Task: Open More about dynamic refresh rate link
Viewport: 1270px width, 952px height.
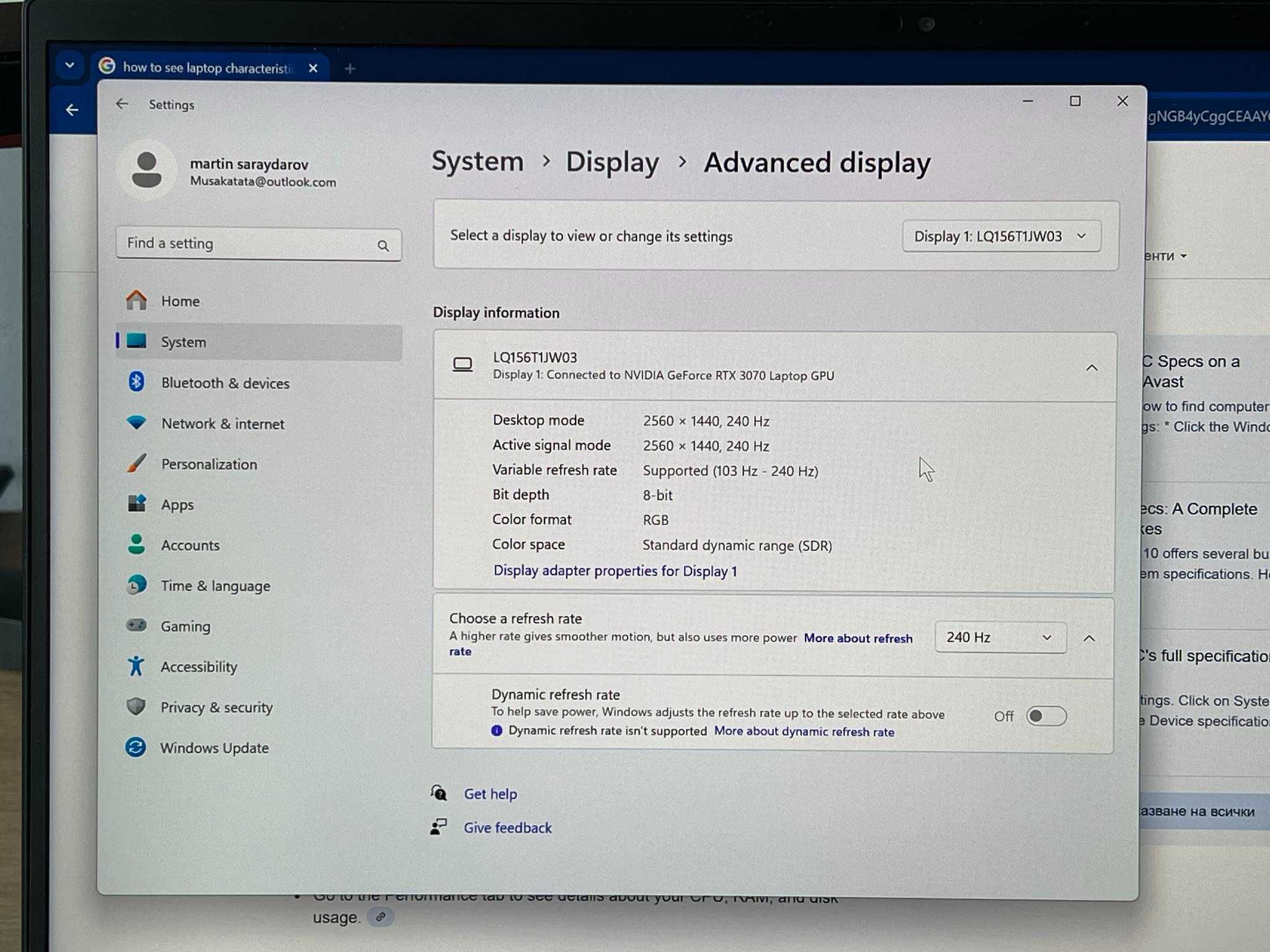Action: coord(804,731)
